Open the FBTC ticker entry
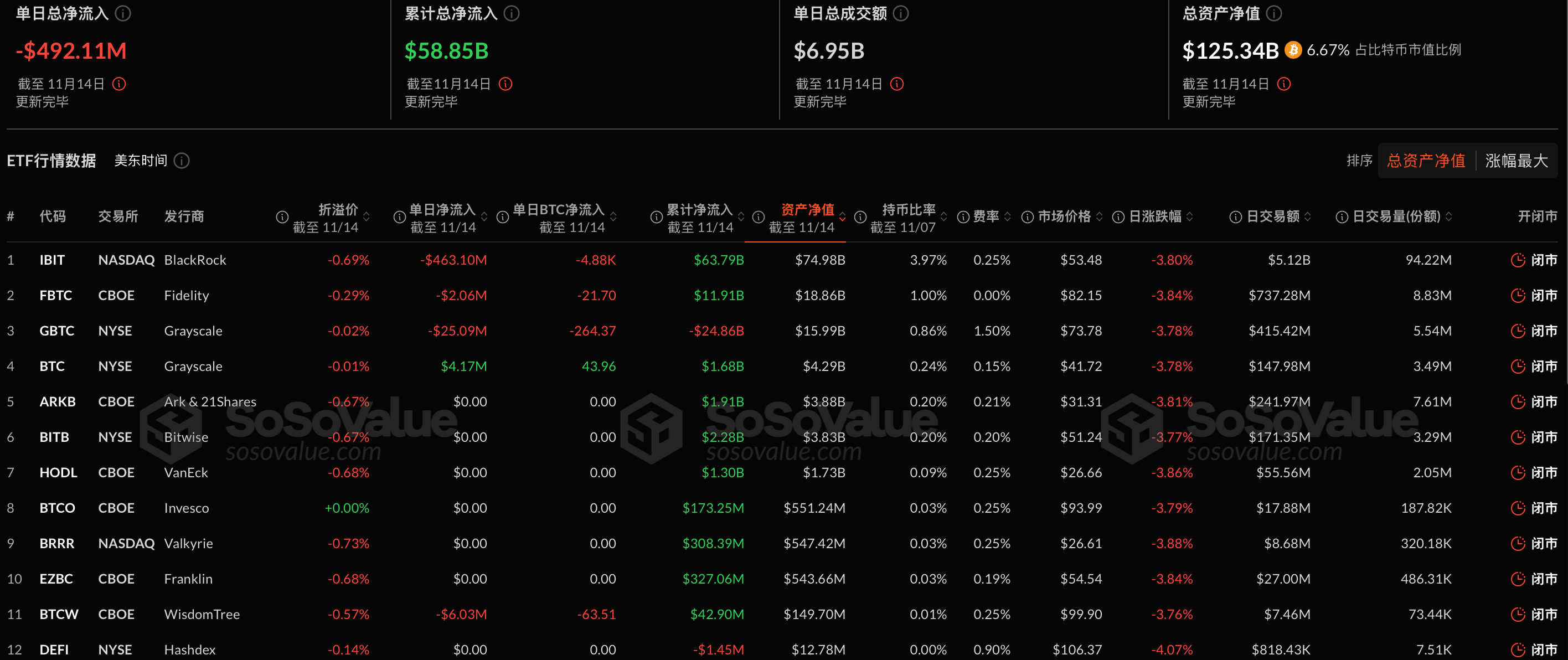 [56, 295]
